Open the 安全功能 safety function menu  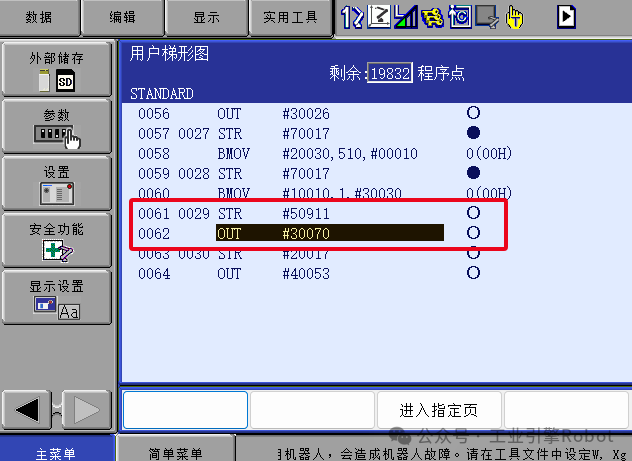tap(56, 241)
